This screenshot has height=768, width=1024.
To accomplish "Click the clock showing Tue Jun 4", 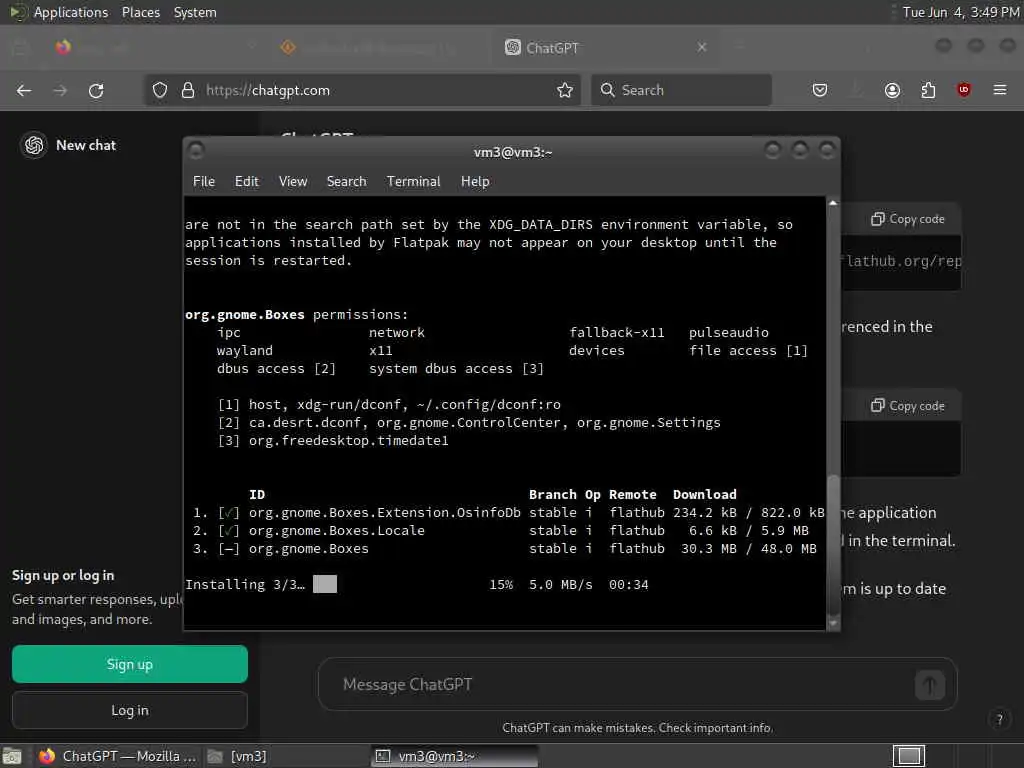I will click(961, 12).
